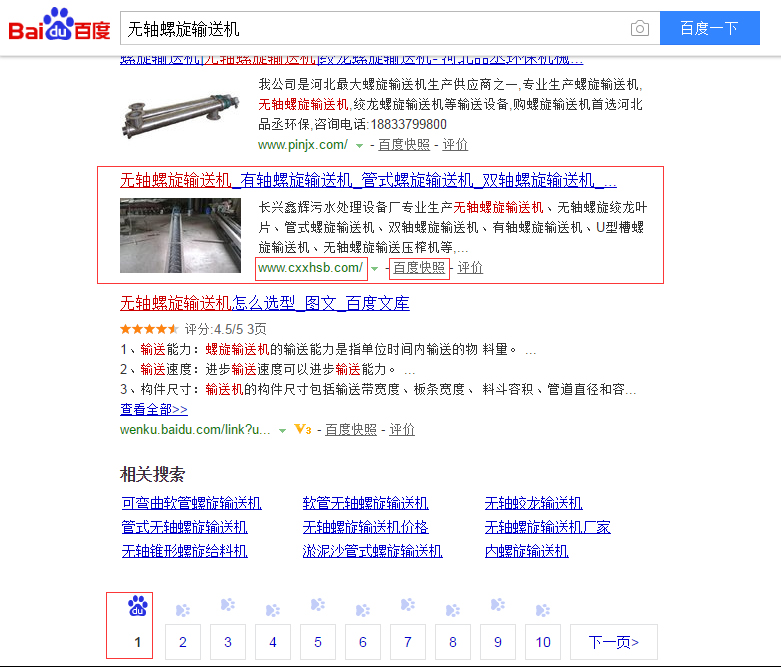Go to results page 8

453,642
